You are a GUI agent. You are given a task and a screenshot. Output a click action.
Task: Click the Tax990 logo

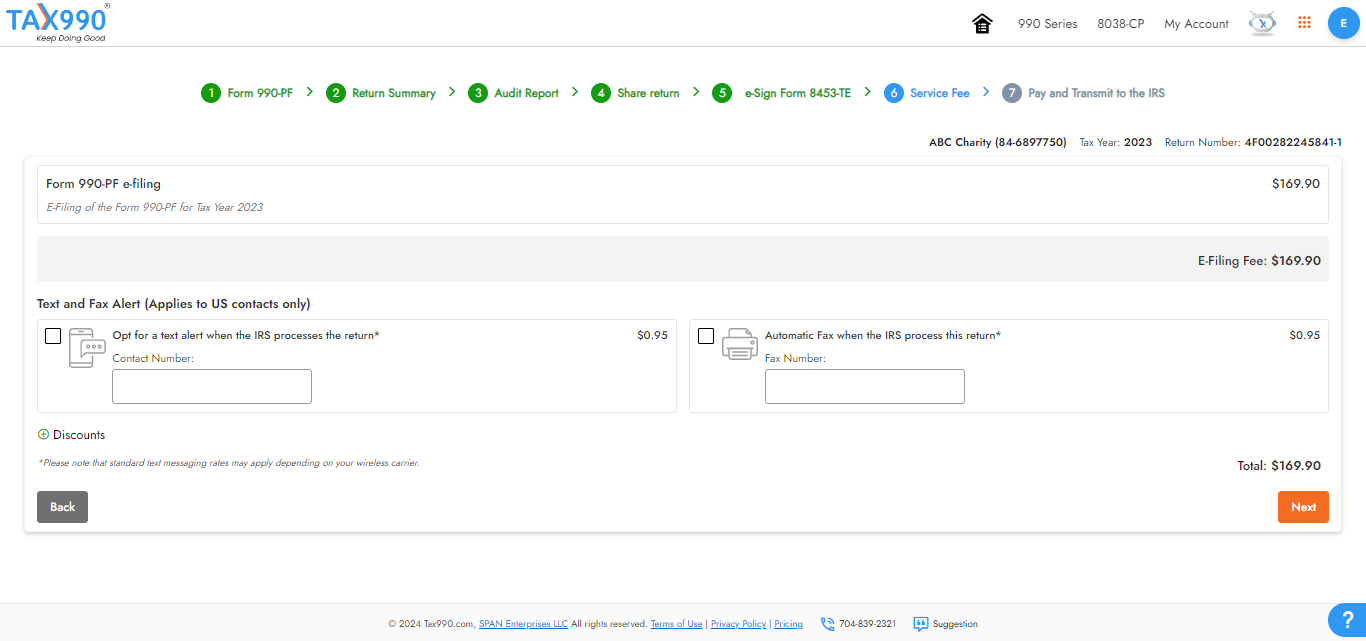(x=57, y=22)
